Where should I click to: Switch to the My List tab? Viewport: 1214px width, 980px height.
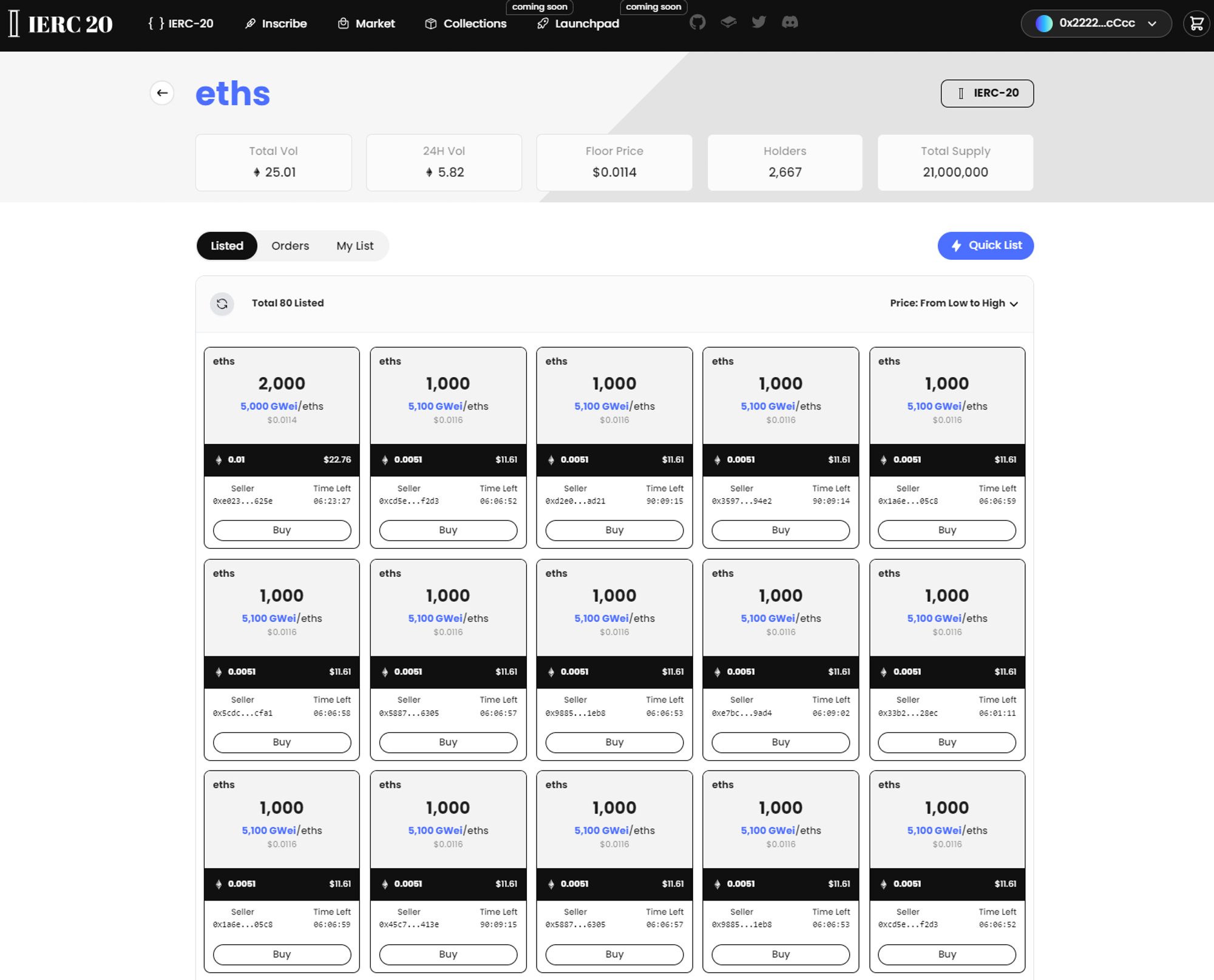point(354,246)
